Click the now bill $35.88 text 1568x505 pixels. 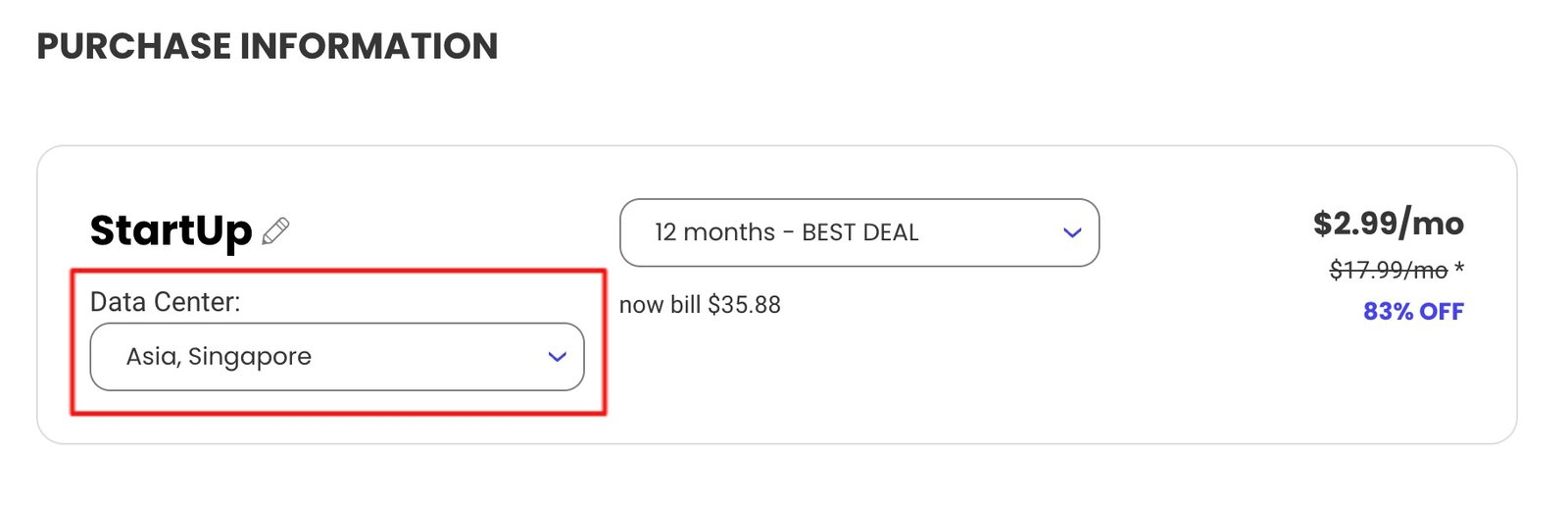[x=700, y=305]
